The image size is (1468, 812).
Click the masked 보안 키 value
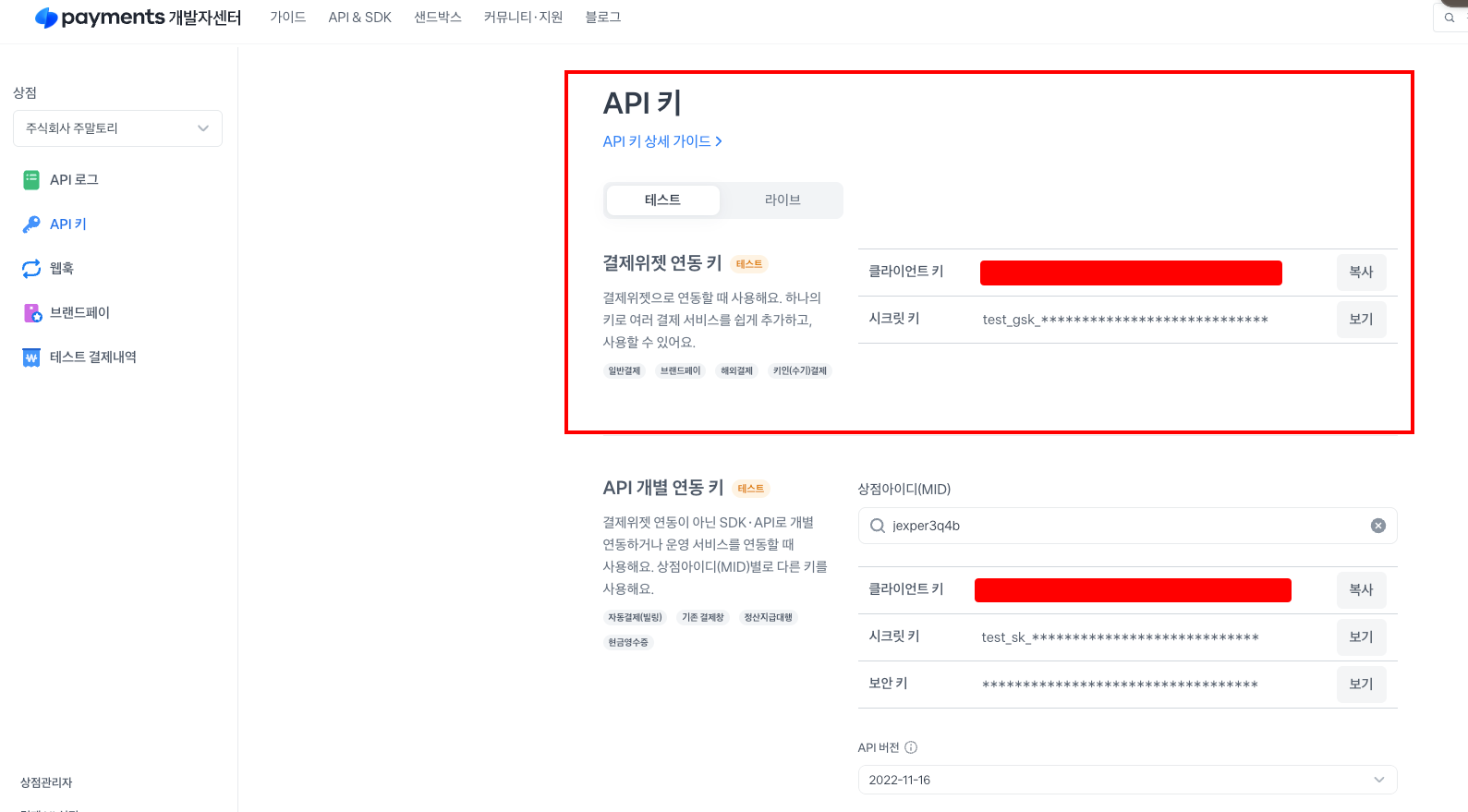pyautogui.click(x=1121, y=685)
